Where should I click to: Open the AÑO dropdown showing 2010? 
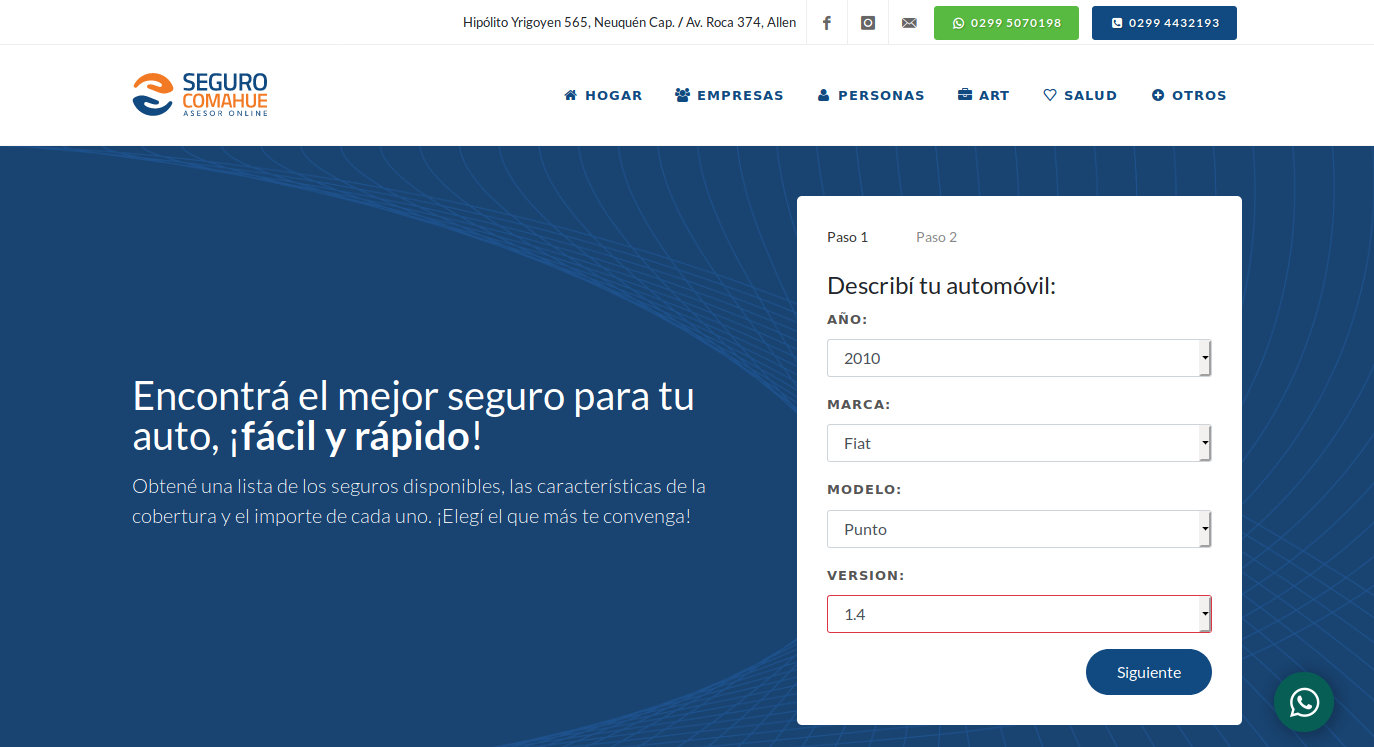coord(1019,358)
